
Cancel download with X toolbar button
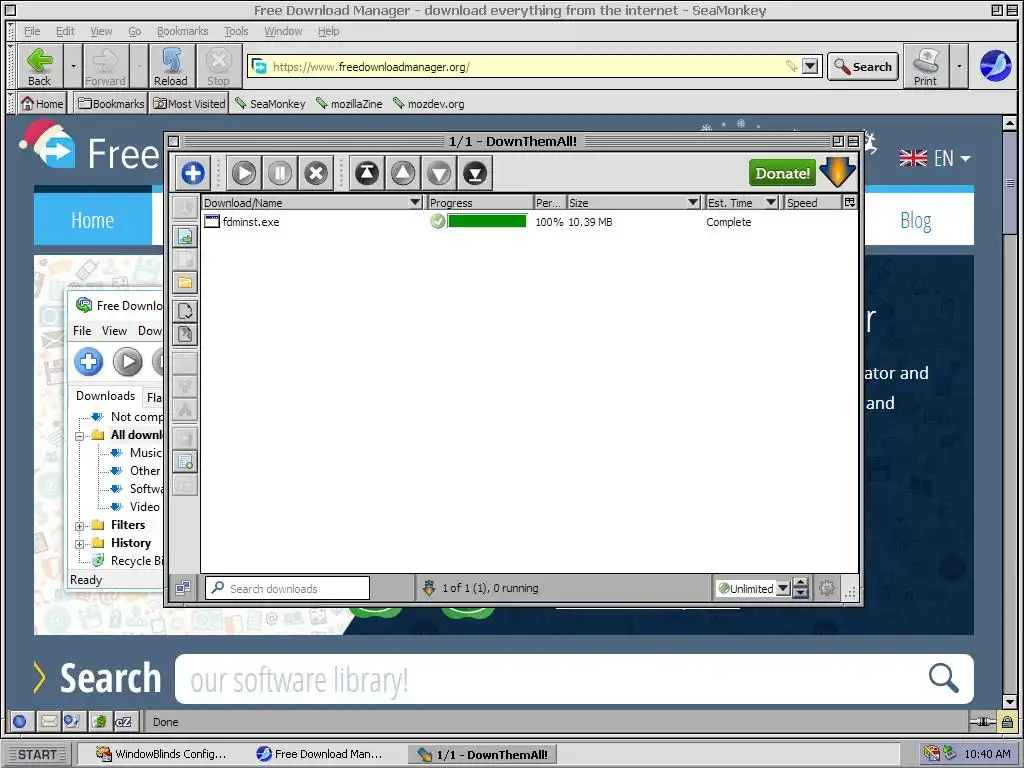coord(316,173)
